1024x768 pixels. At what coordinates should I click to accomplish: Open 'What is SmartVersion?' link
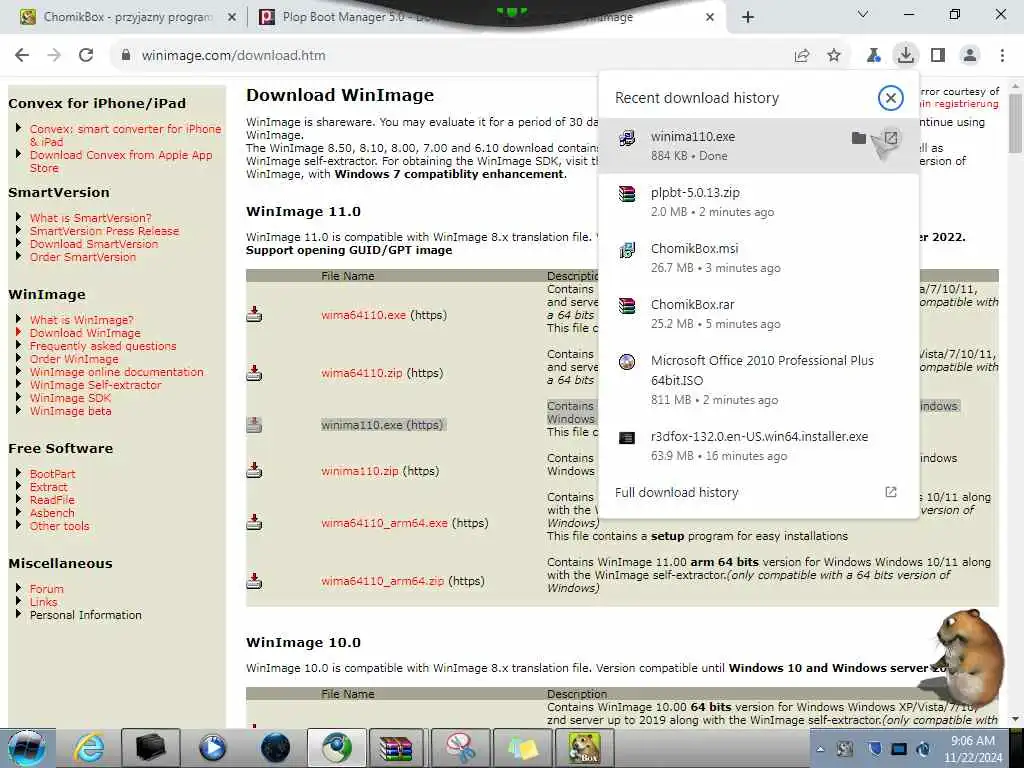[x=90, y=218]
